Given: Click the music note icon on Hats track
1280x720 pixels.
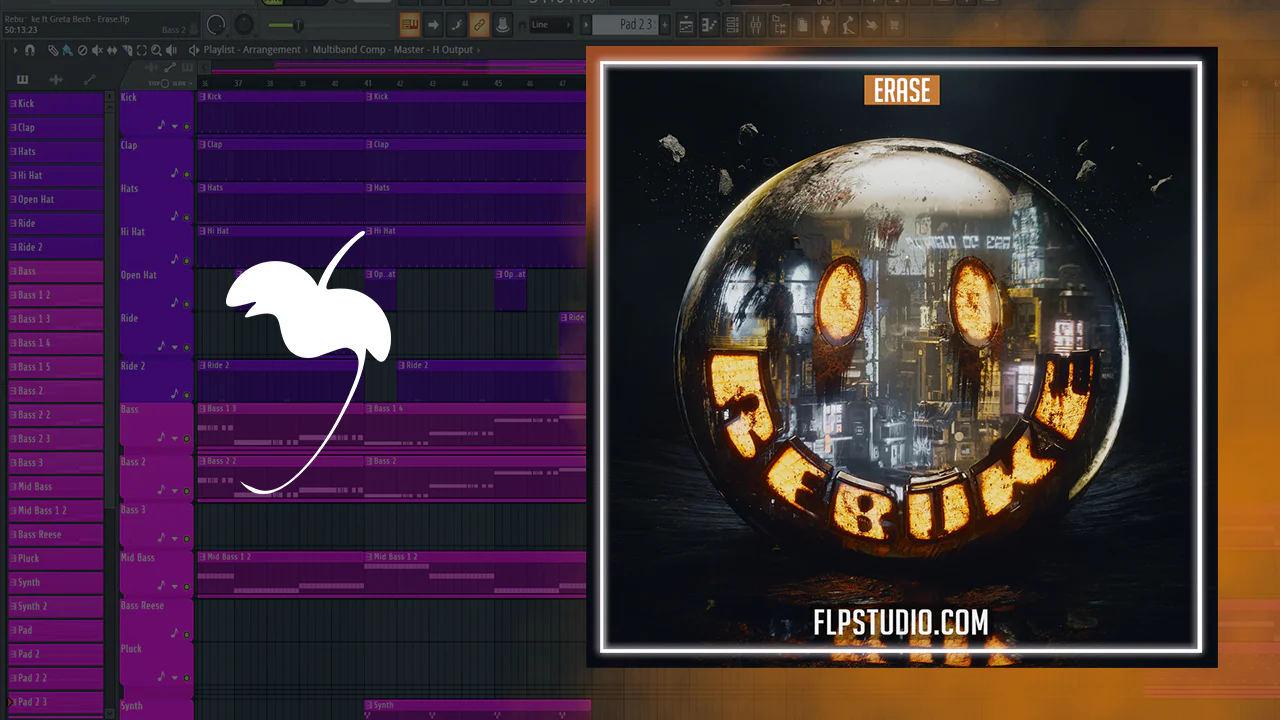Looking at the screenshot, I should pos(174,215).
